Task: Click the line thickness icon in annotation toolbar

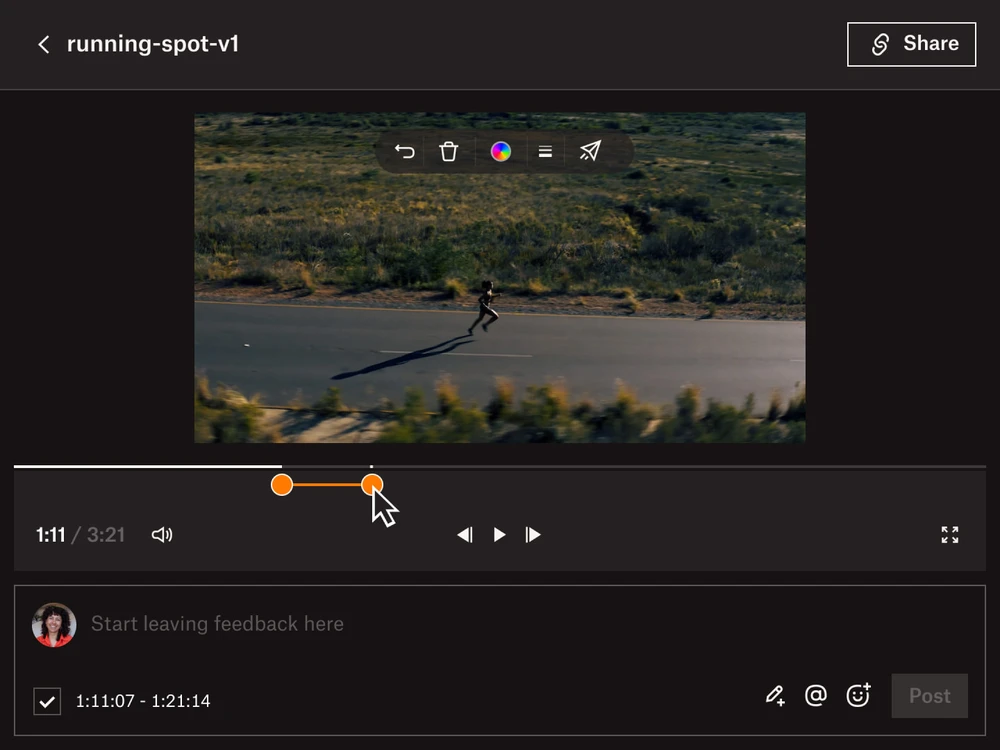Action: click(545, 151)
